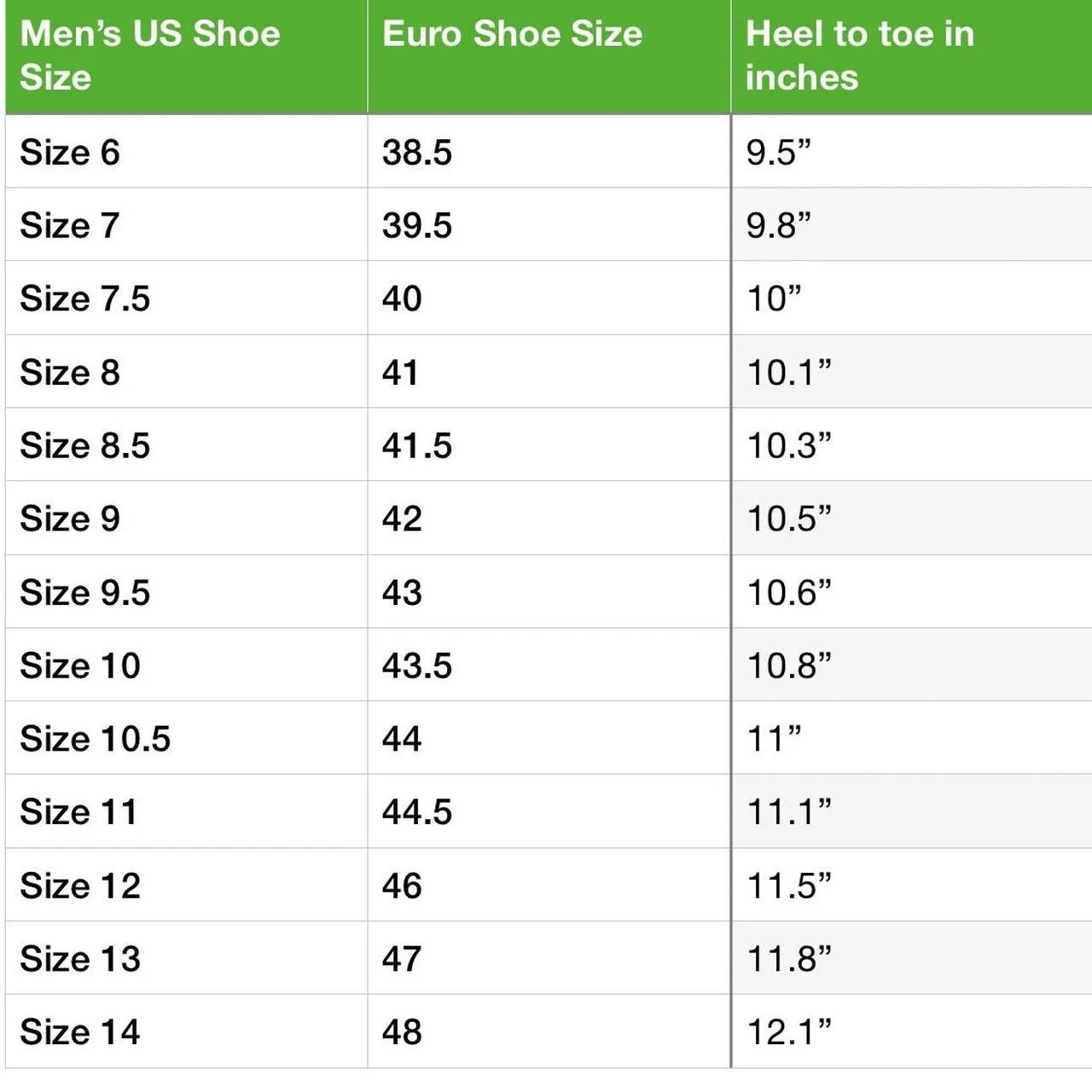Click the 11.5" measurement cell
1092x1092 pixels.
pos(911,886)
